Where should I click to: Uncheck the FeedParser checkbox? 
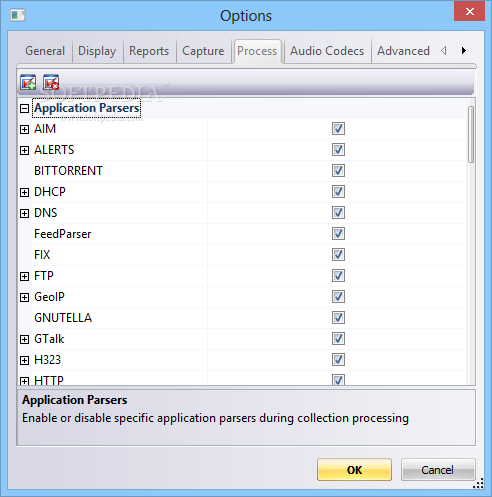[338, 234]
